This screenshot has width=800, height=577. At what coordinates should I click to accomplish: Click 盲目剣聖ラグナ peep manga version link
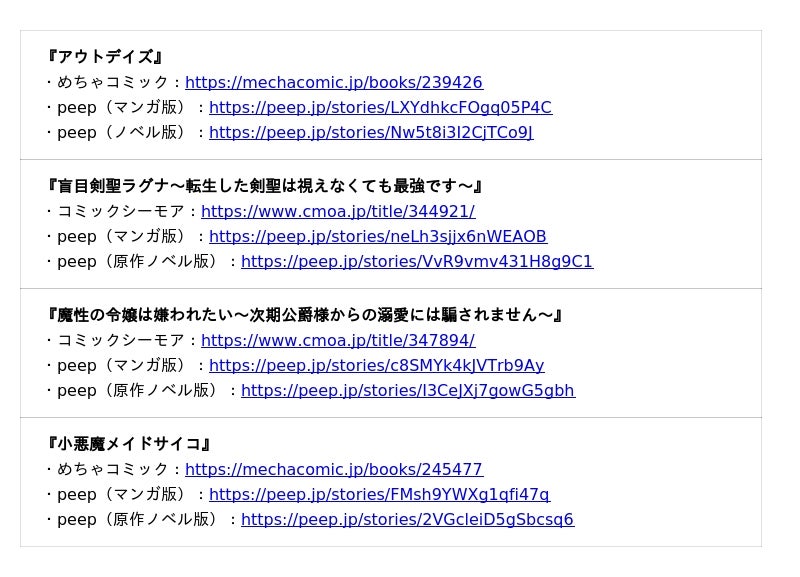click(x=377, y=237)
